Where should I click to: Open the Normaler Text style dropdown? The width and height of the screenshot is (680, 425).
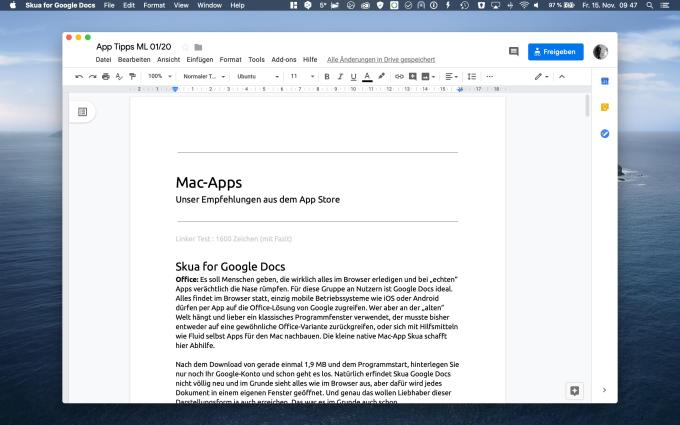(x=204, y=77)
